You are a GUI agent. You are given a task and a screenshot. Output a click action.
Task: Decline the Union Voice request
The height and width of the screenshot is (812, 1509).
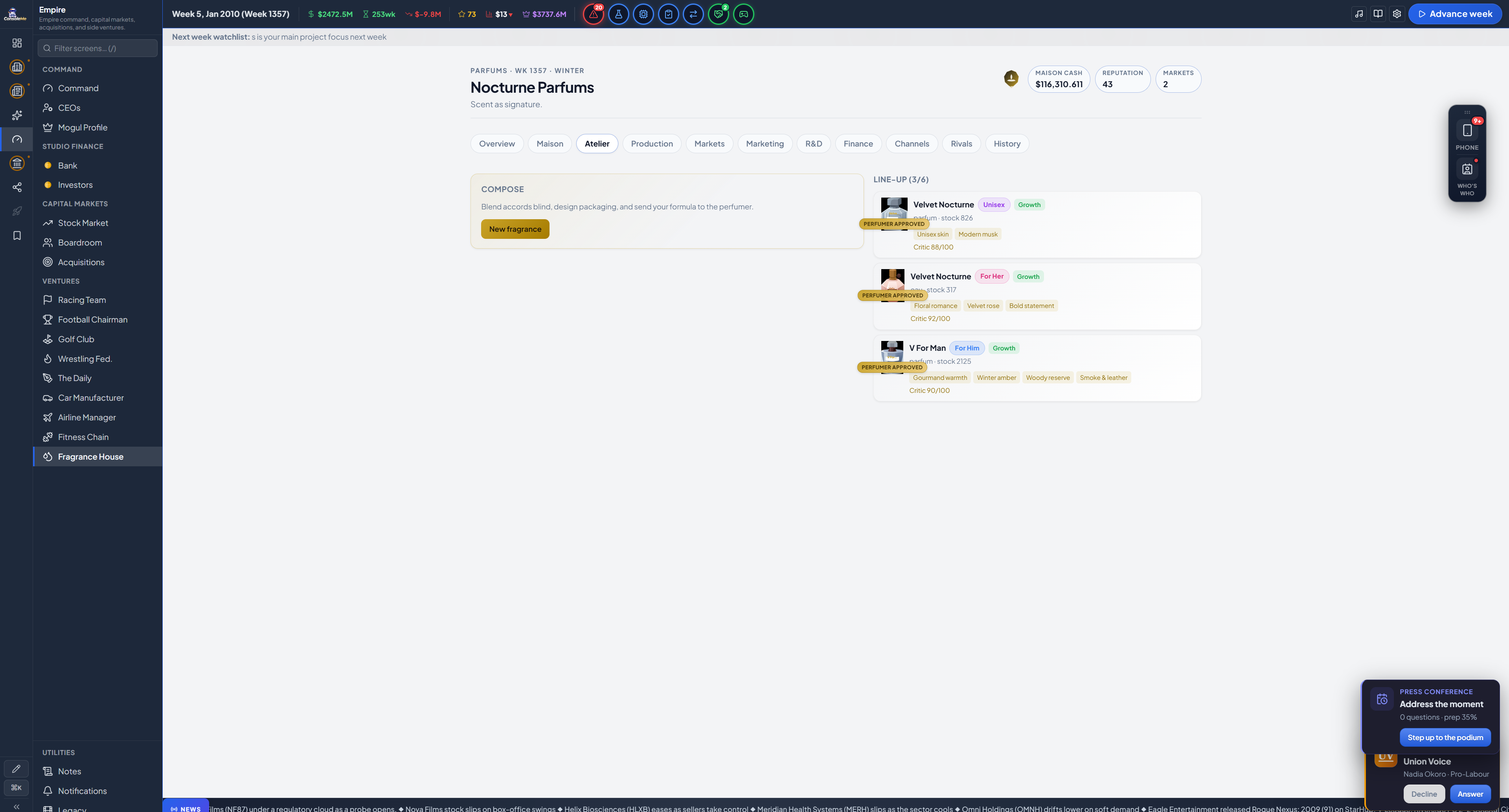point(1423,794)
